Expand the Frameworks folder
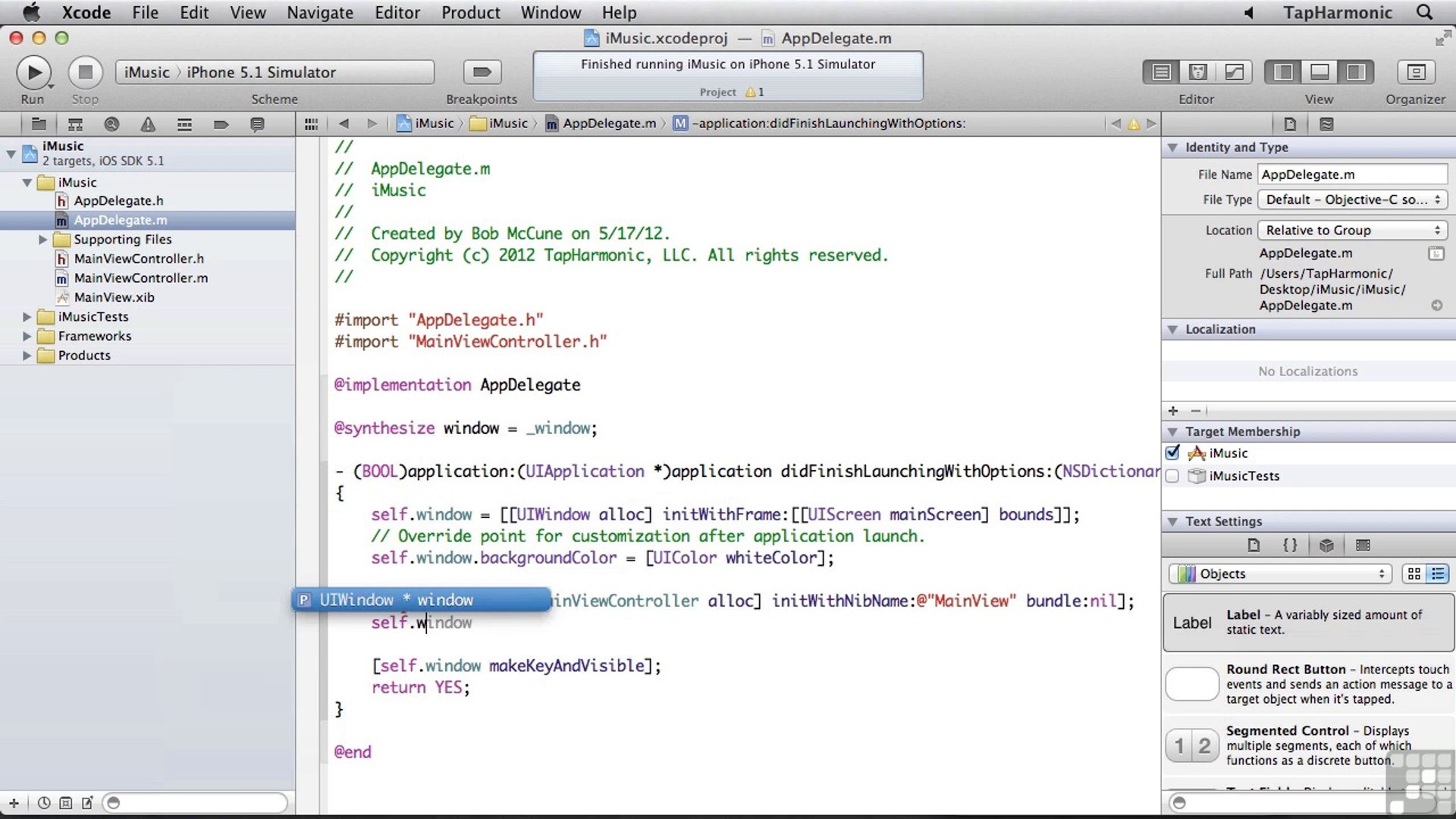 [x=27, y=336]
